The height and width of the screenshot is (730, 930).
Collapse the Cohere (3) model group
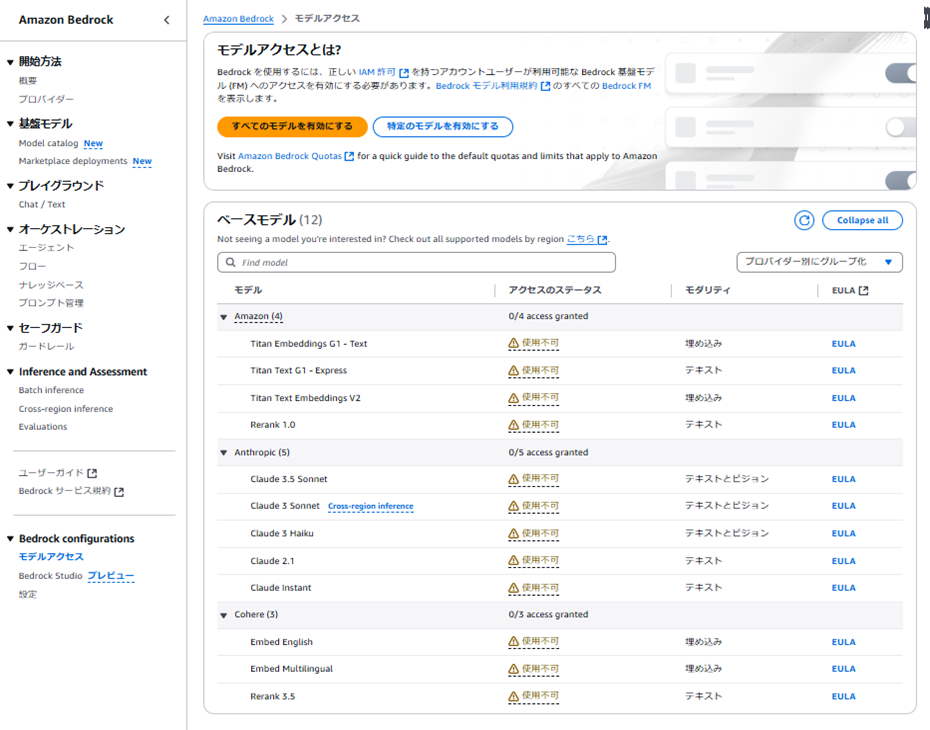pyautogui.click(x=224, y=615)
